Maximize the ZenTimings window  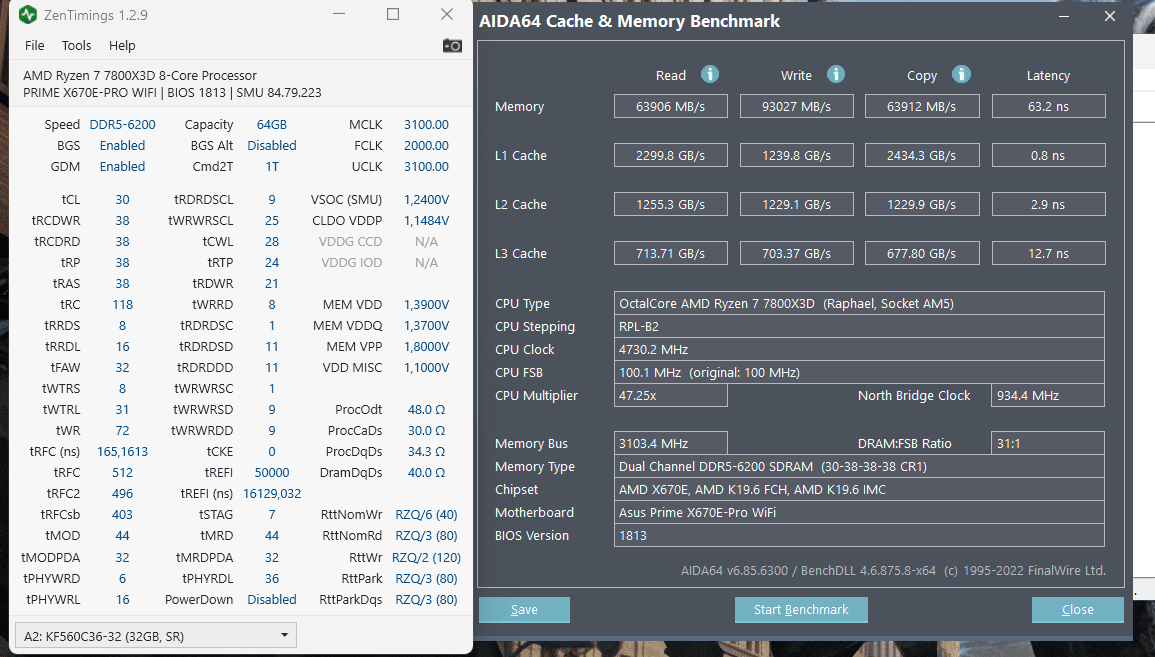(x=393, y=15)
